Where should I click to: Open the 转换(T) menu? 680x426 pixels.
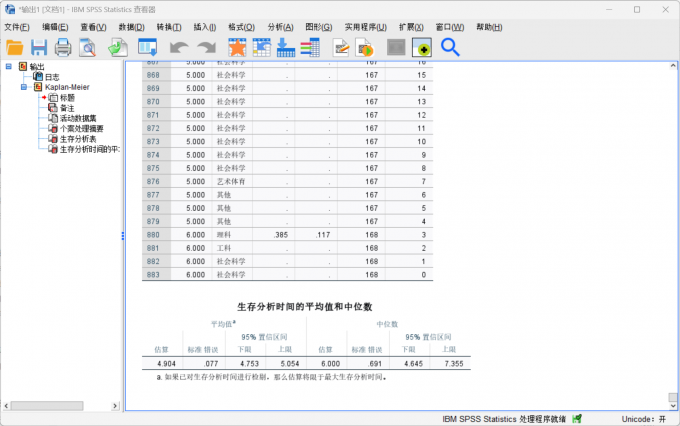click(169, 27)
